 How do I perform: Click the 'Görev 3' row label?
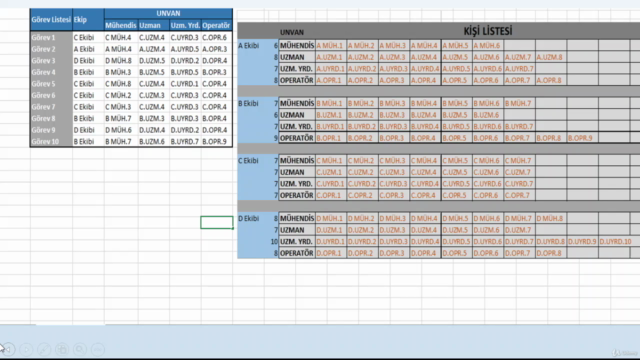(51, 60)
